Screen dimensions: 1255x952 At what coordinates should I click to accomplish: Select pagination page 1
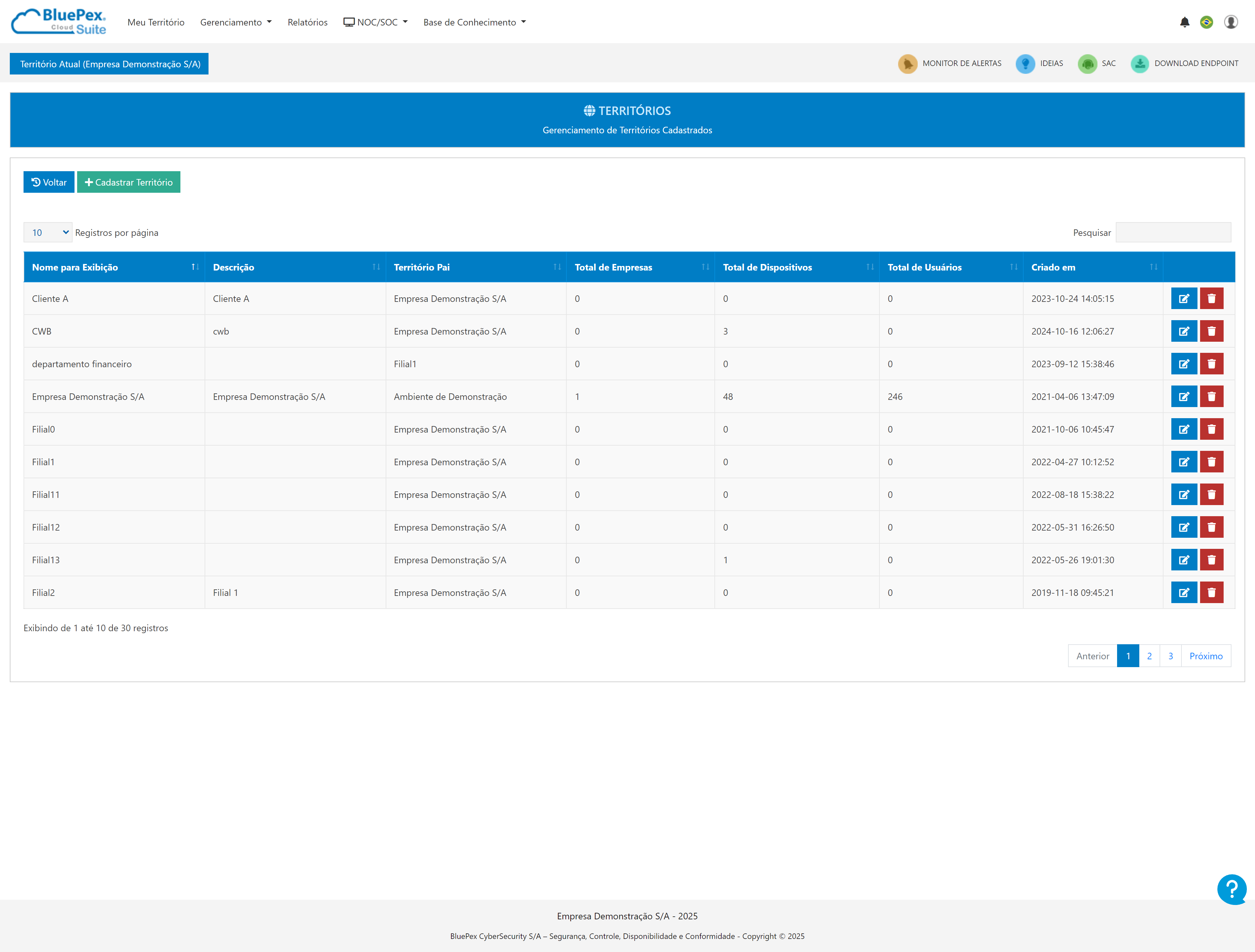click(x=1128, y=656)
